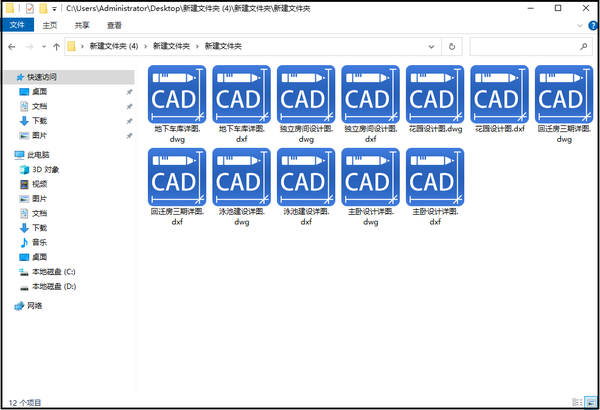The width and height of the screenshot is (600, 410).
Task: Go up one folder level arrow
Action: (57, 47)
